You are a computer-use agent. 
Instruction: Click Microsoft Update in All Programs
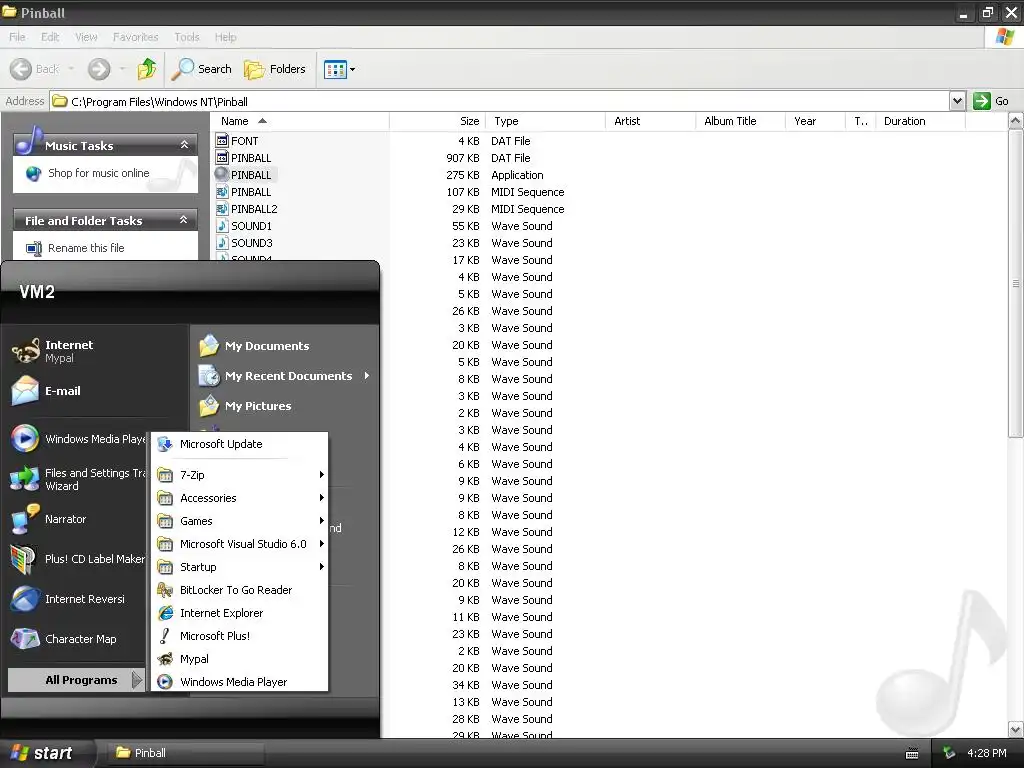click(240, 444)
